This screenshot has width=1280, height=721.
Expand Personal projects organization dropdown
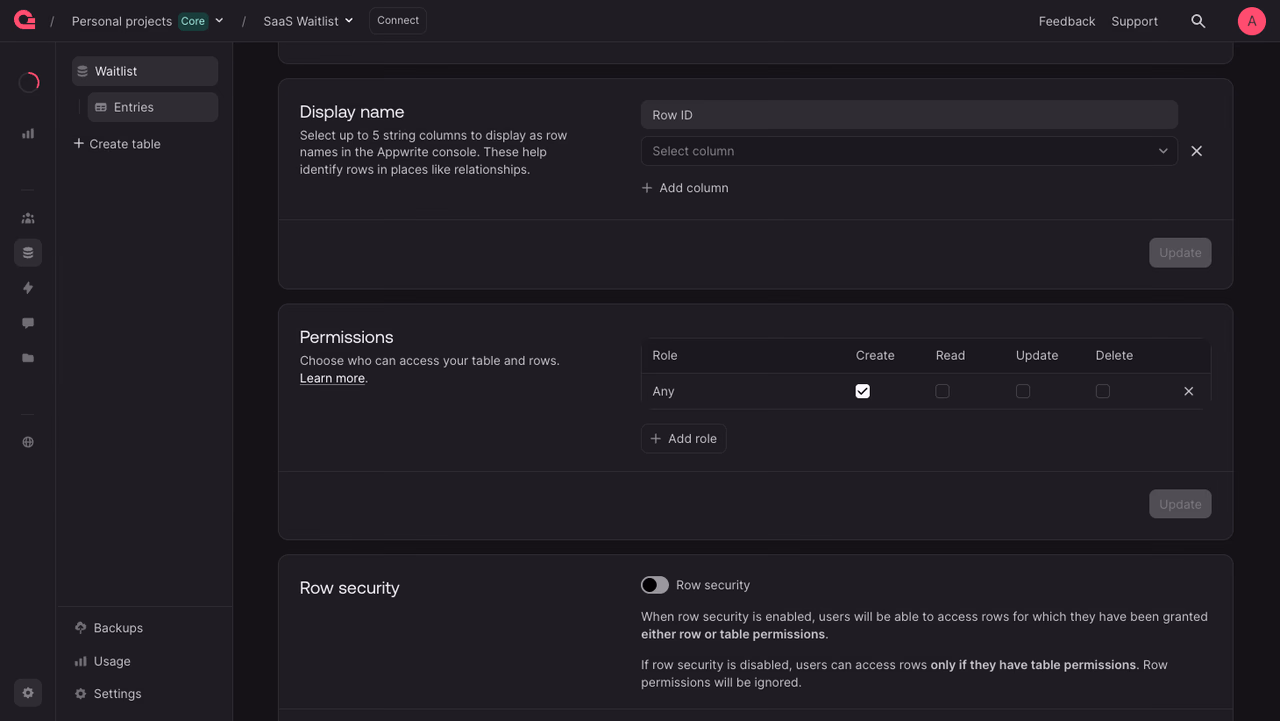tap(219, 21)
